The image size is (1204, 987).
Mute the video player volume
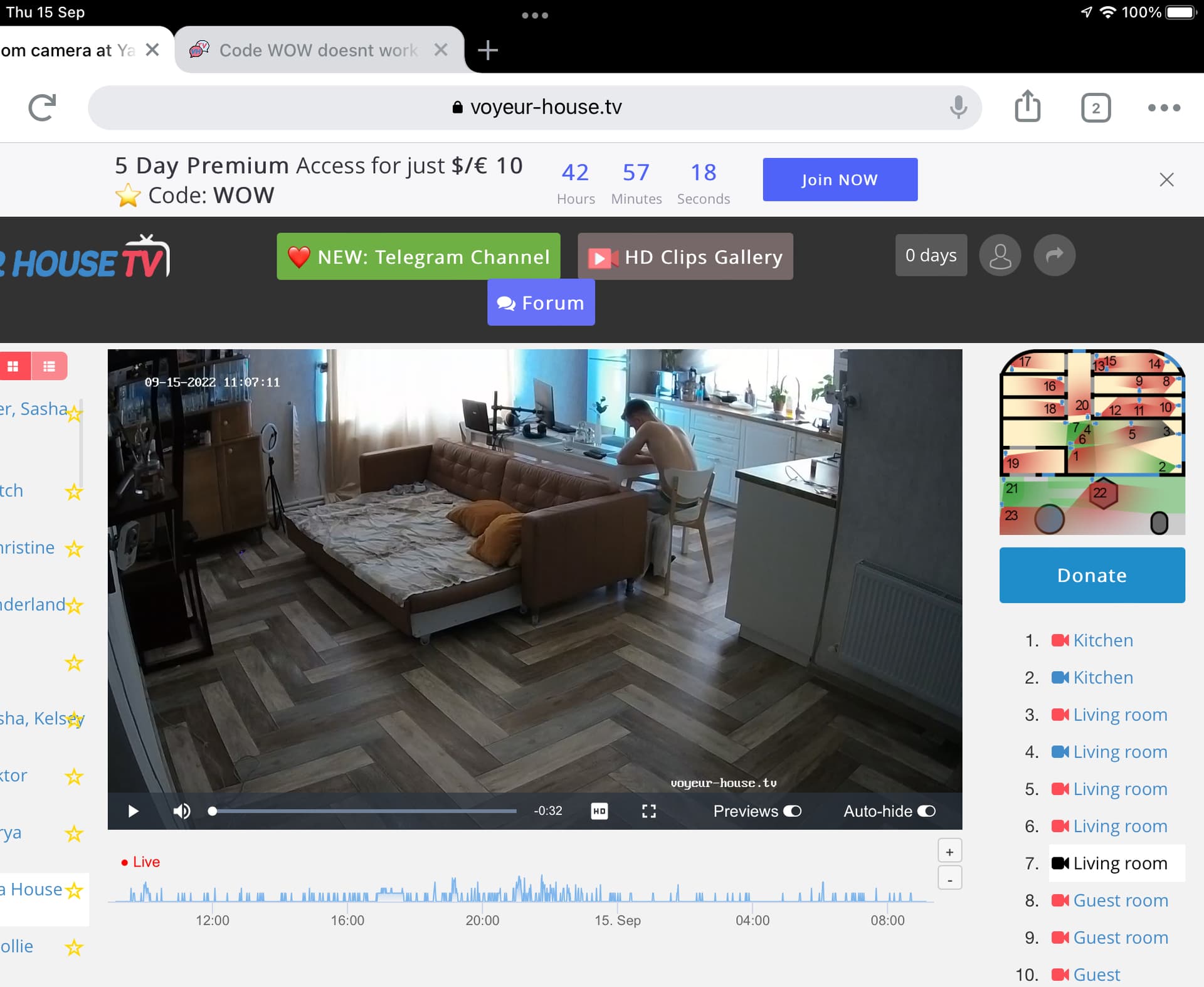[x=182, y=811]
